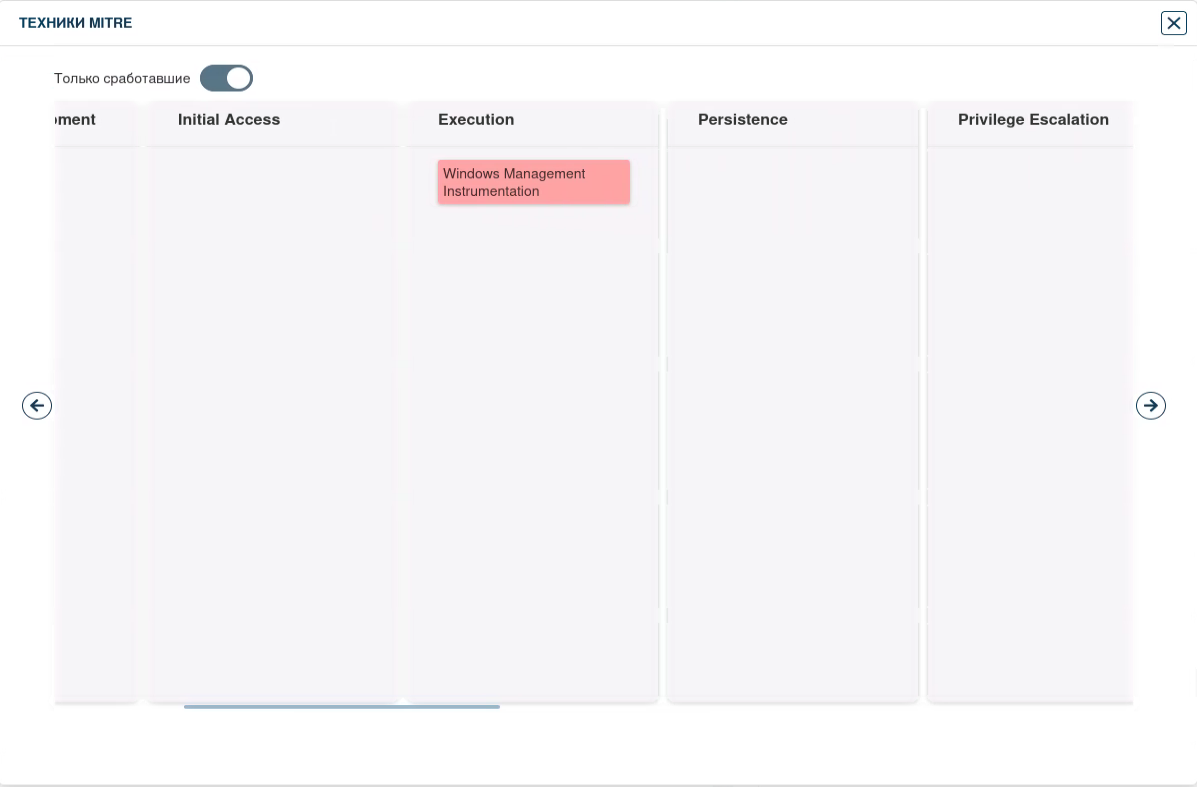Viewport: 1197px width, 787px height.
Task: Select the Execution column header
Action: [476, 120]
